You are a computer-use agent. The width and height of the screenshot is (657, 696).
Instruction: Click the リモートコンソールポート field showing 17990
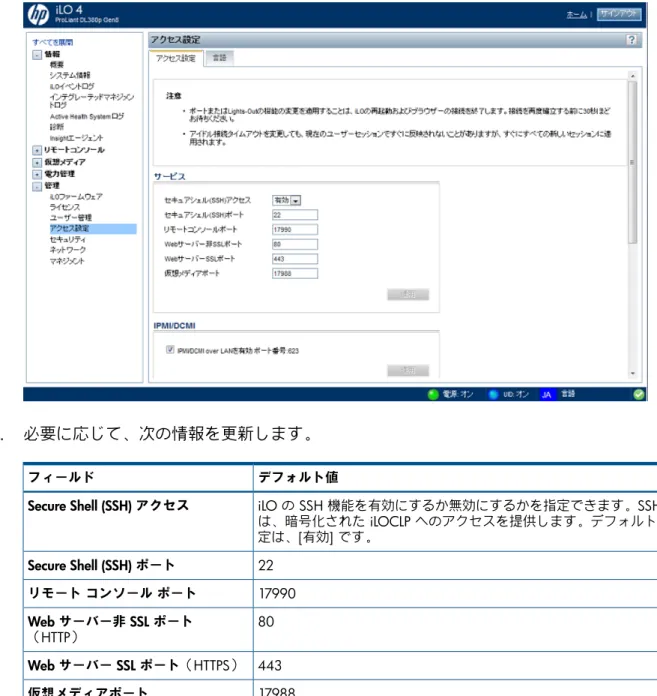(295, 229)
